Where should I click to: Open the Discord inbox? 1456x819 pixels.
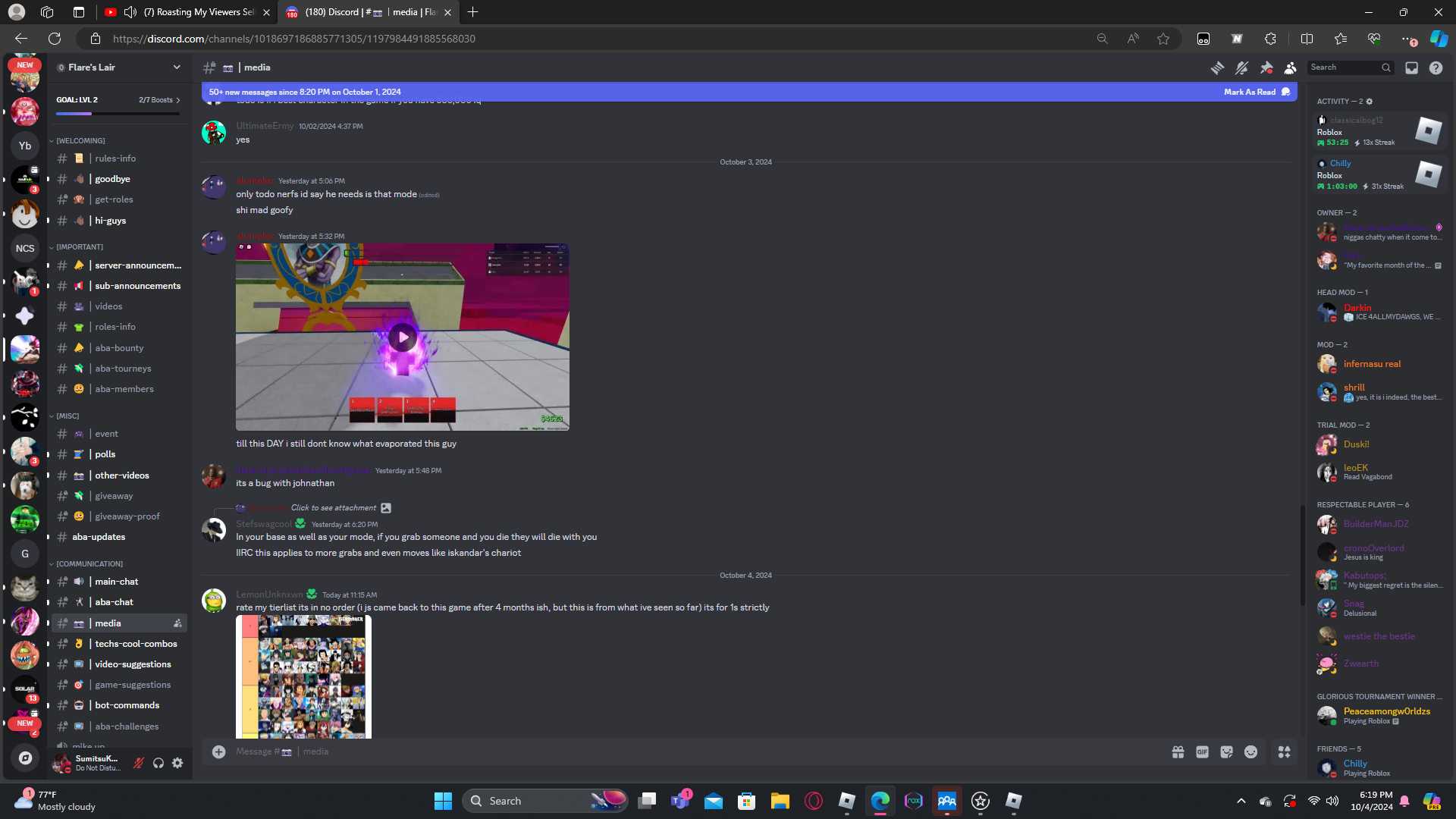click(1411, 68)
